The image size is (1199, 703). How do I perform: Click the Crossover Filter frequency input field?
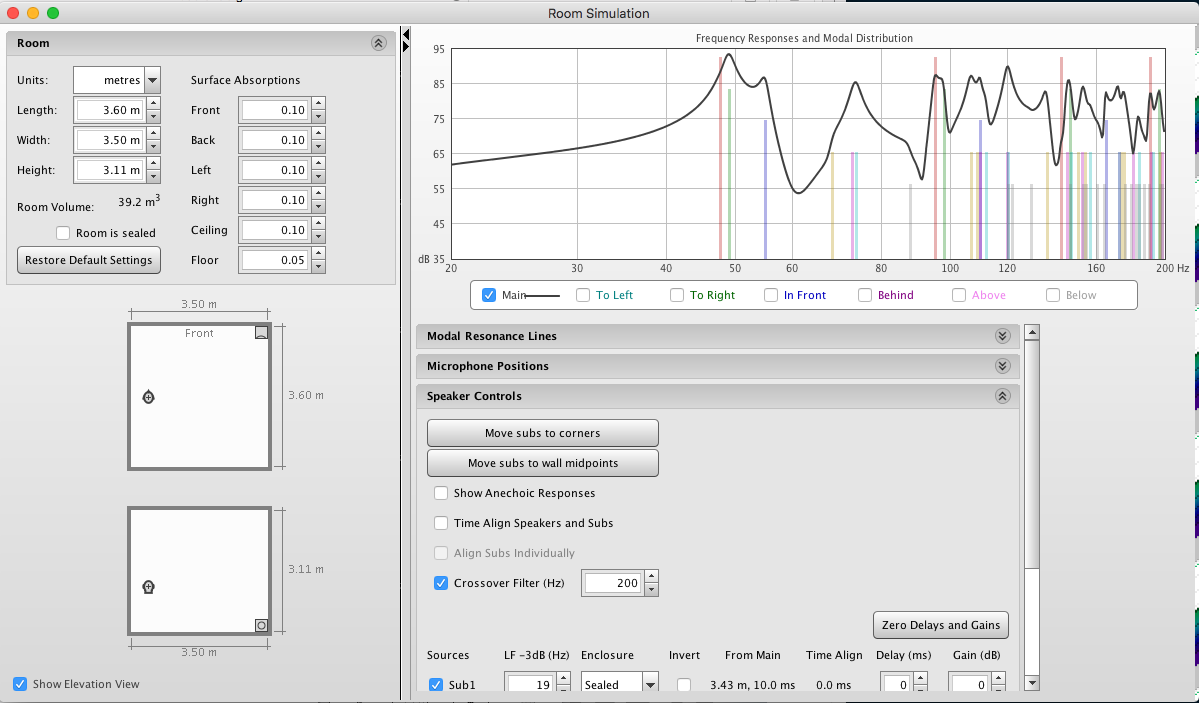[x=612, y=583]
